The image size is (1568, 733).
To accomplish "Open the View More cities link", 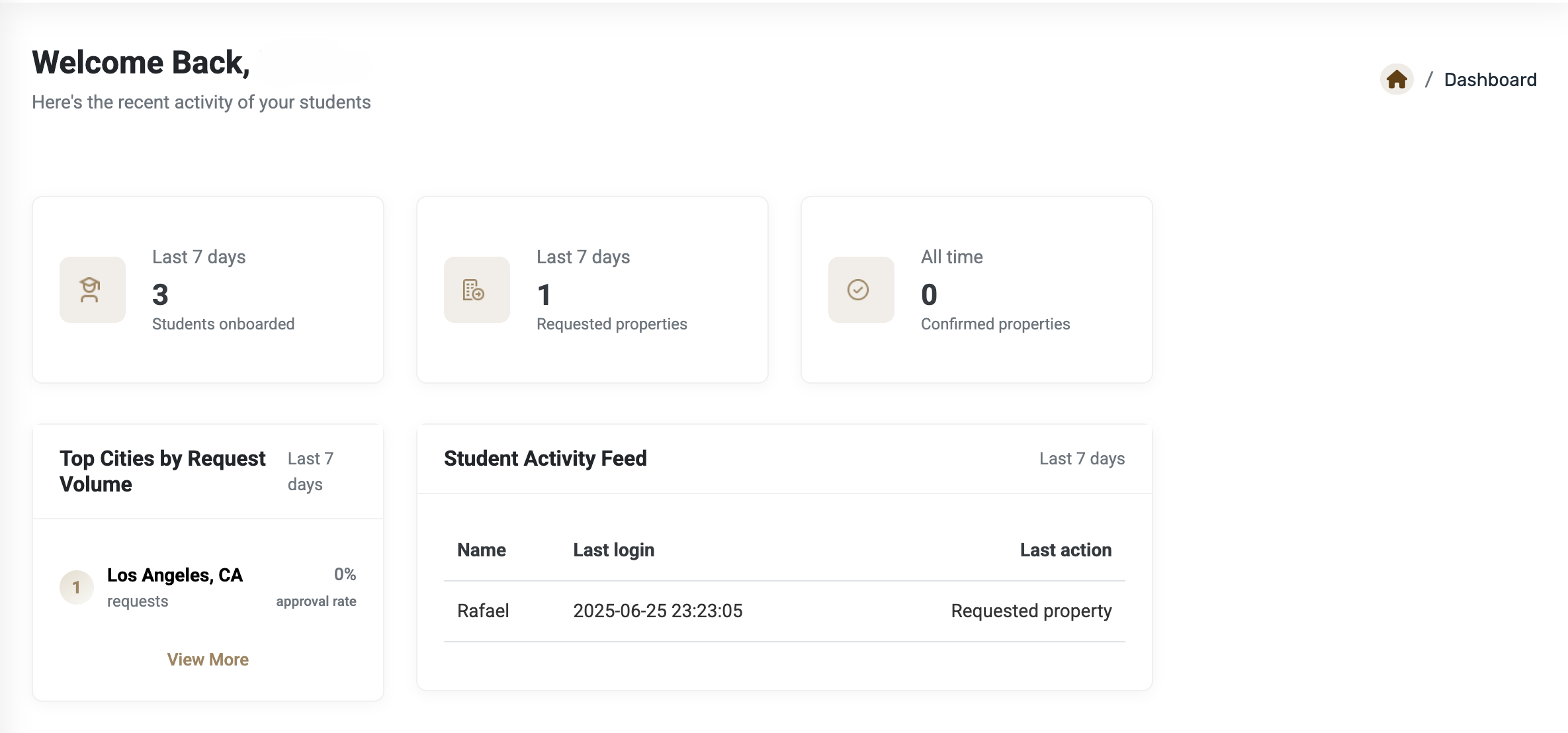I will (208, 660).
